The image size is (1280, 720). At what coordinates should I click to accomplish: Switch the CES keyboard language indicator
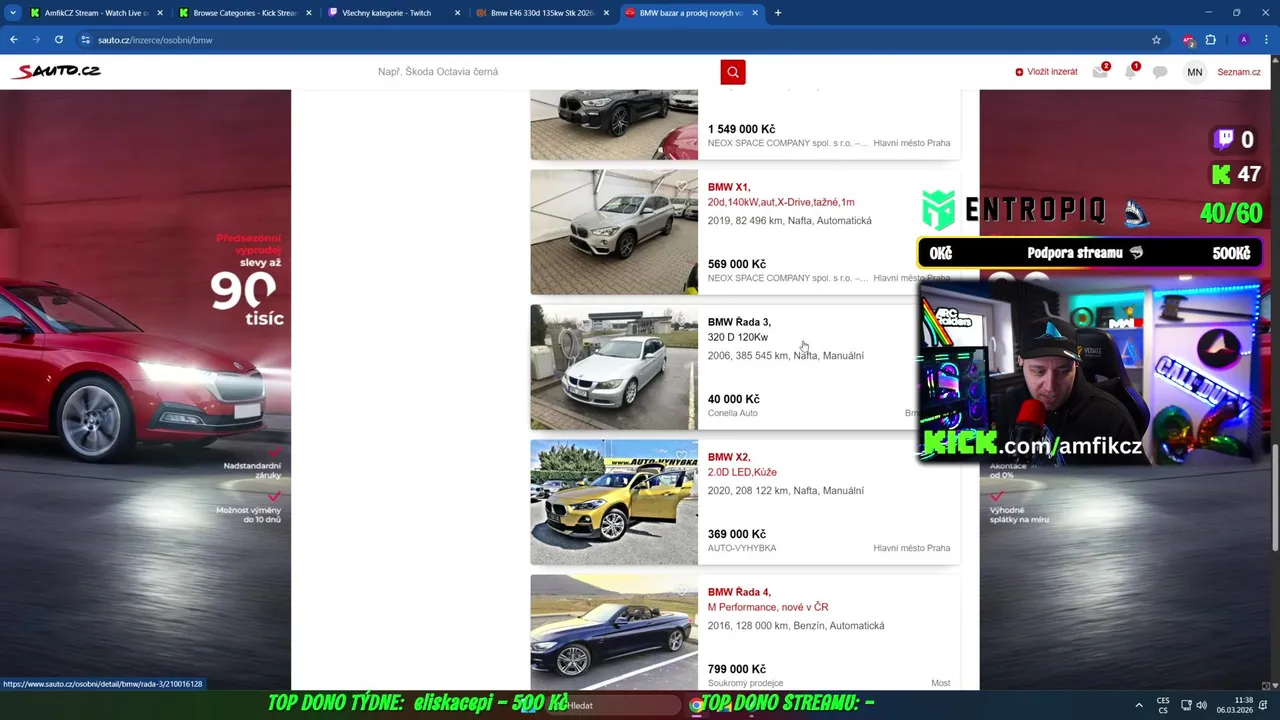click(x=1163, y=705)
